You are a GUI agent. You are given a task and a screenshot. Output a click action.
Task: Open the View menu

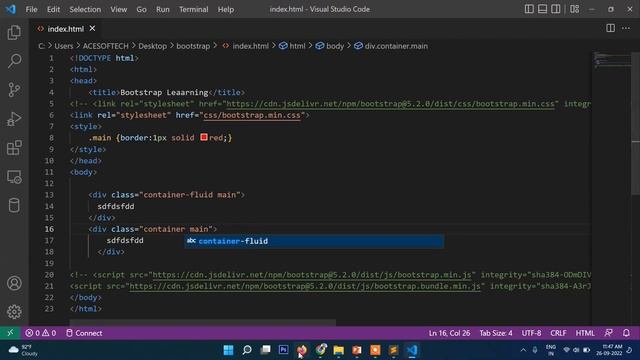(118, 9)
